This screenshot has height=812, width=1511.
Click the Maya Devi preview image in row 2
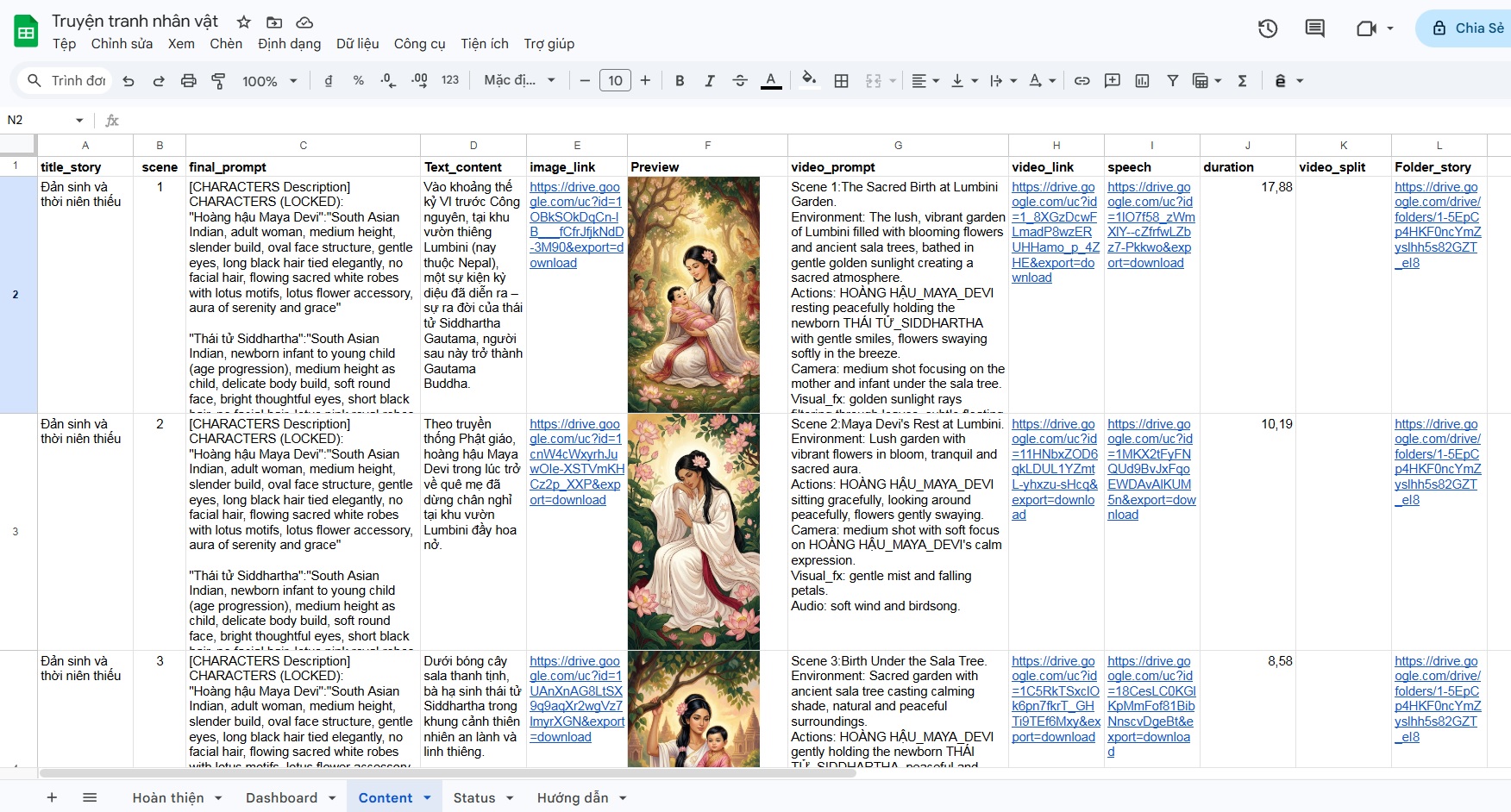693,295
